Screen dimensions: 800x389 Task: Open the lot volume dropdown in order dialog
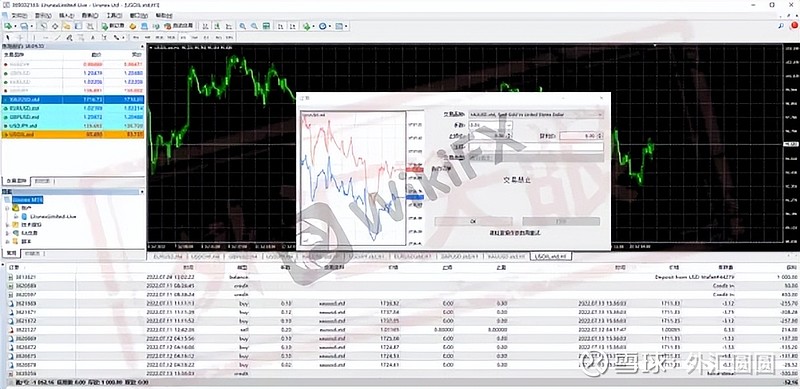coord(490,125)
